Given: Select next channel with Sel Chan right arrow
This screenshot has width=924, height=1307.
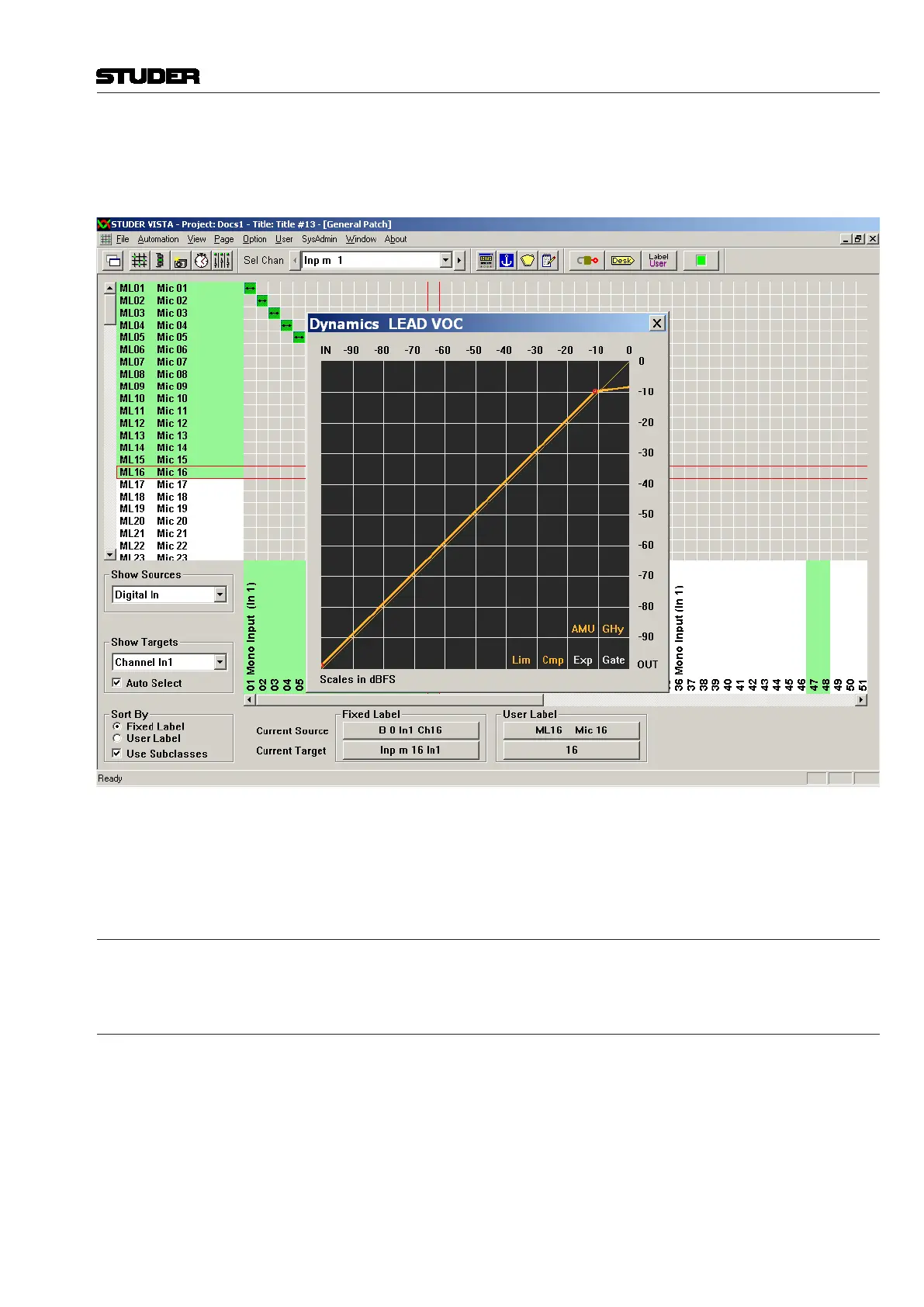Looking at the screenshot, I should coord(459,261).
